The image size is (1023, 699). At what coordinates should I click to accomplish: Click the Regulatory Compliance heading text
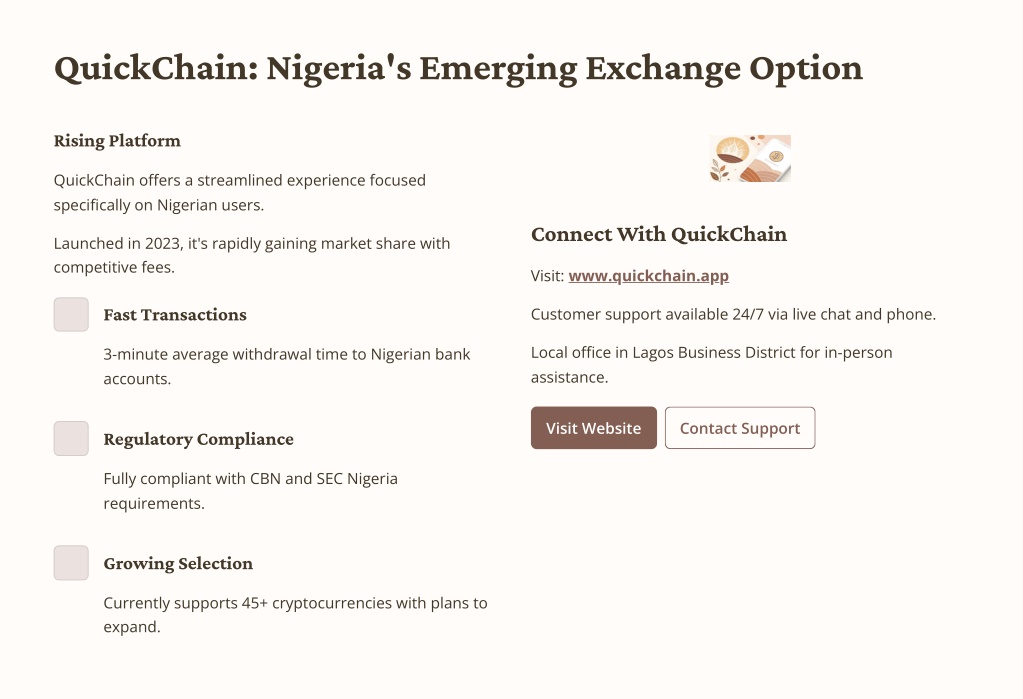198,439
